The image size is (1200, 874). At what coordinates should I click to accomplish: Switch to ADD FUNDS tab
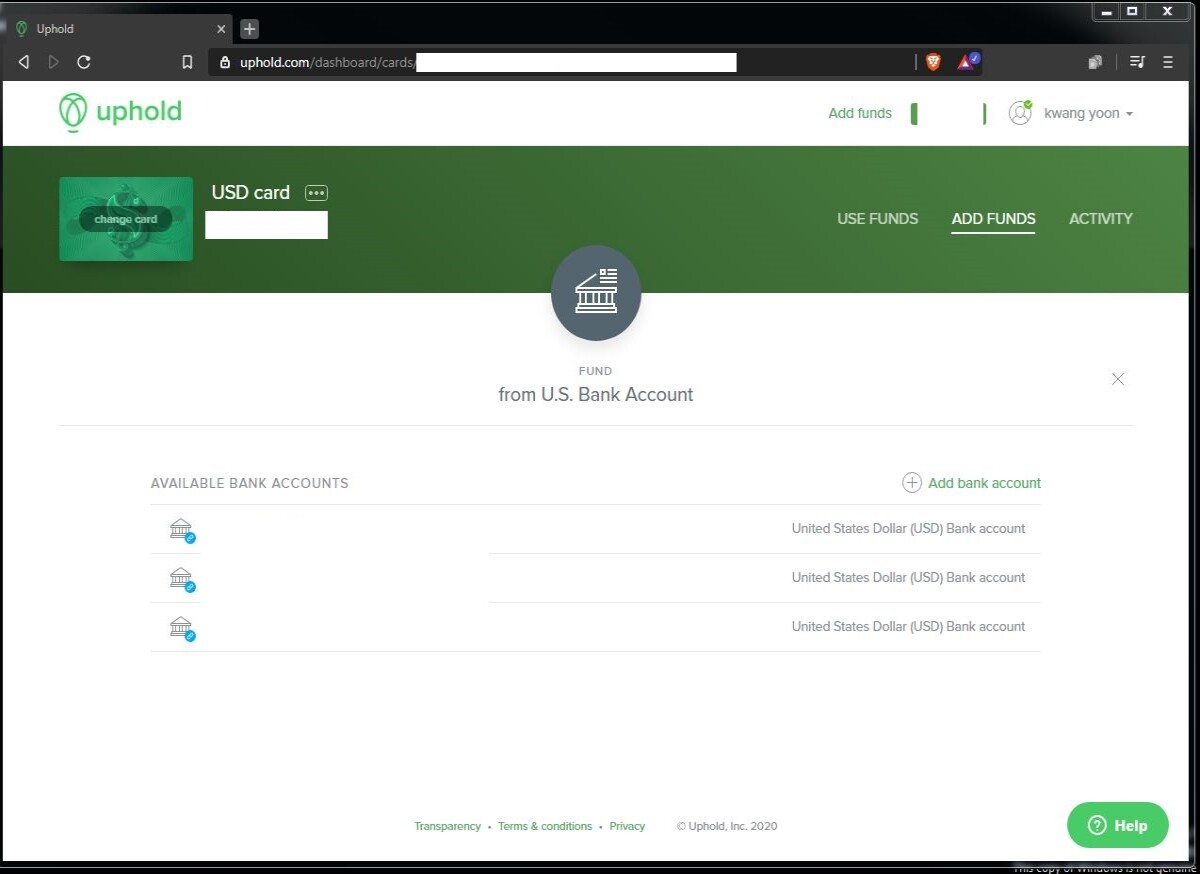[x=993, y=218]
